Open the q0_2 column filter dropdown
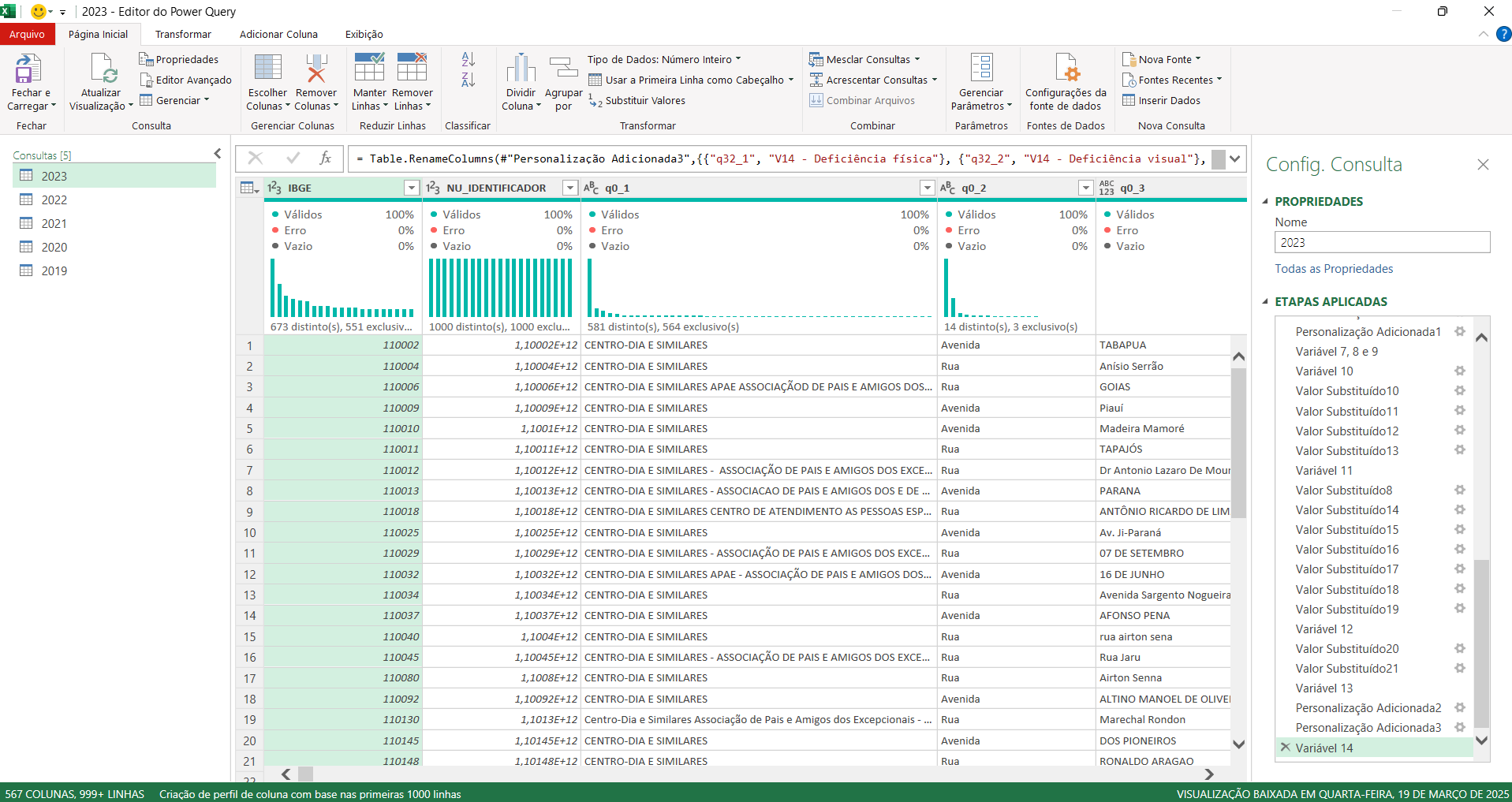The image size is (1512, 802). pyautogui.click(x=1086, y=188)
